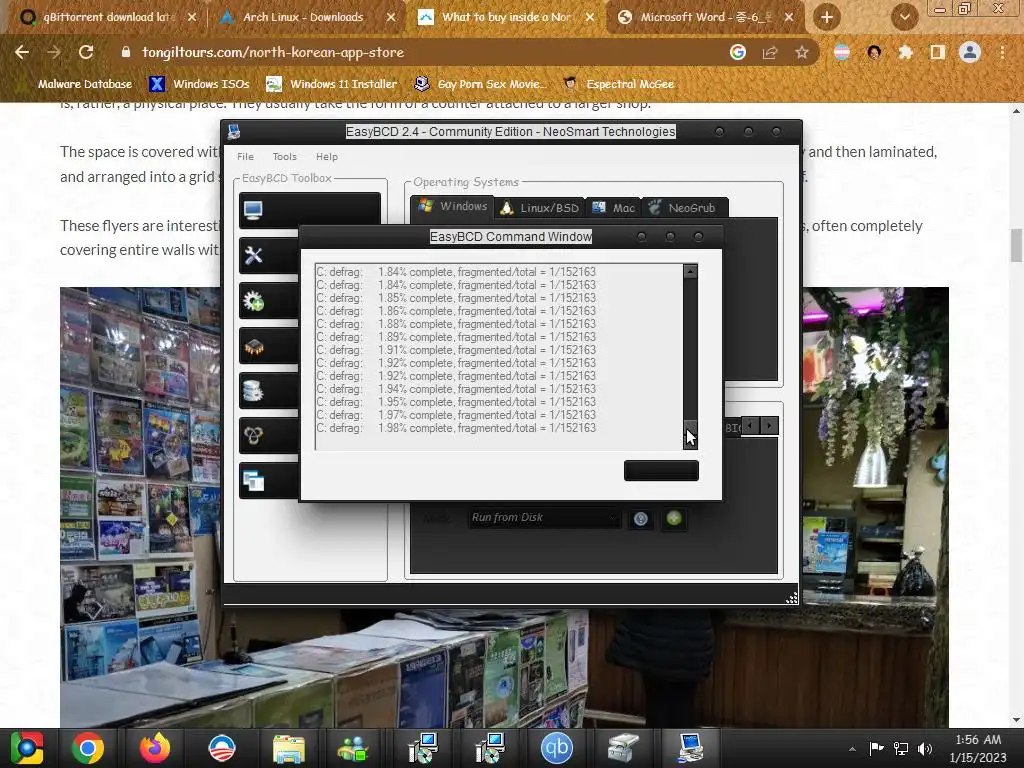Open the Help menu in EasyBCD
Viewport: 1024px width, 768px height.
(327, 157)
